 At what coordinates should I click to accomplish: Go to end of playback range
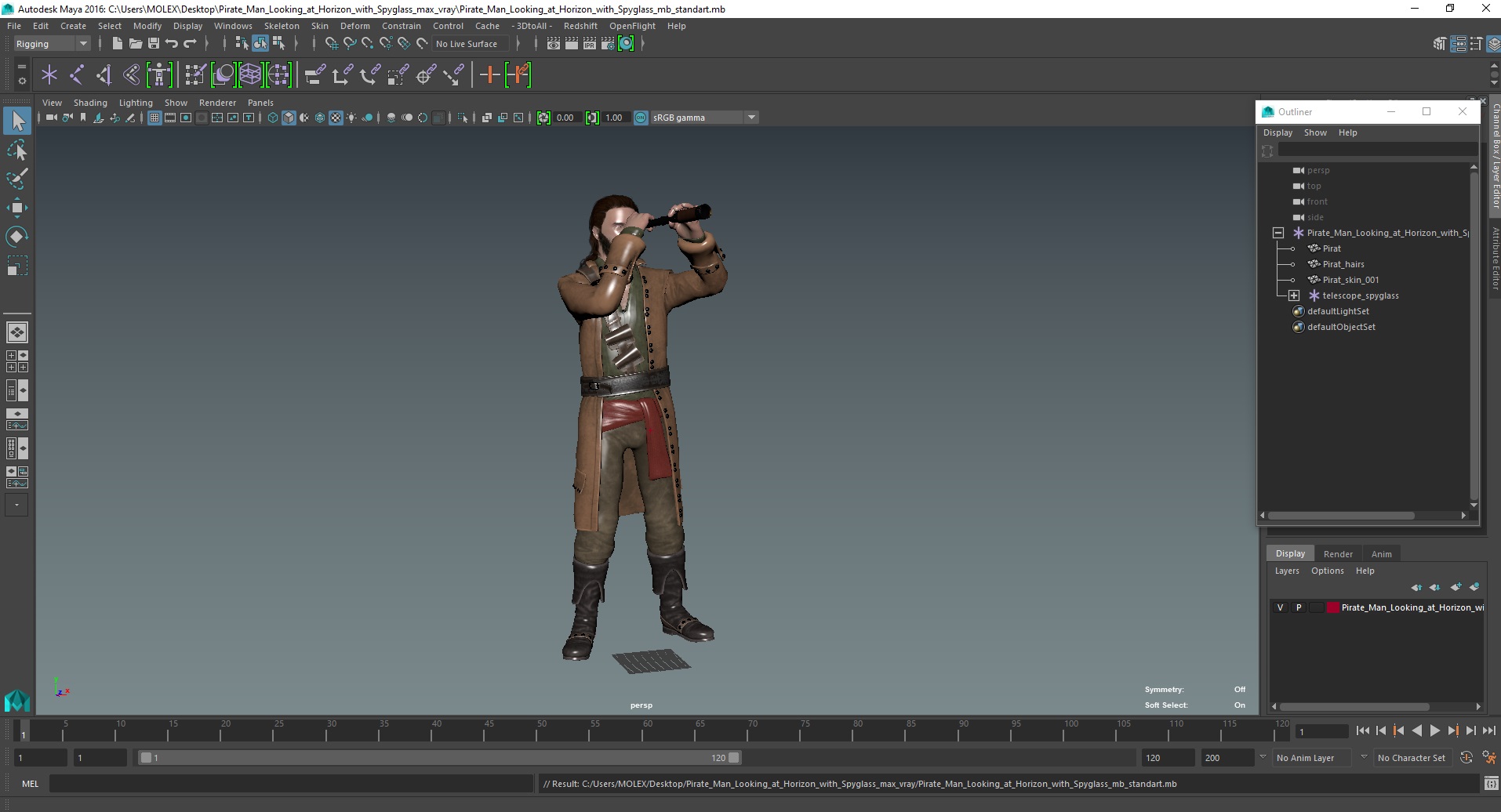tap(1488, 730)
